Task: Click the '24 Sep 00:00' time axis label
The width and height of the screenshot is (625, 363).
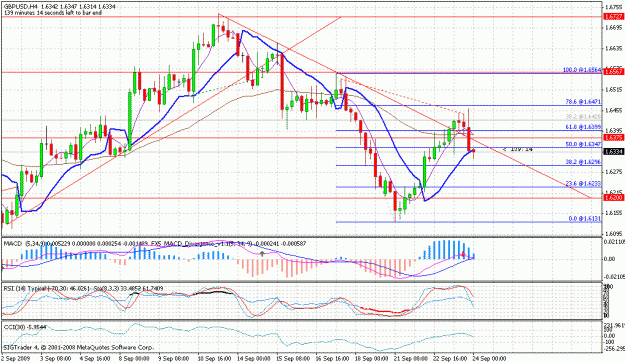Action: [x=489, y=359]
